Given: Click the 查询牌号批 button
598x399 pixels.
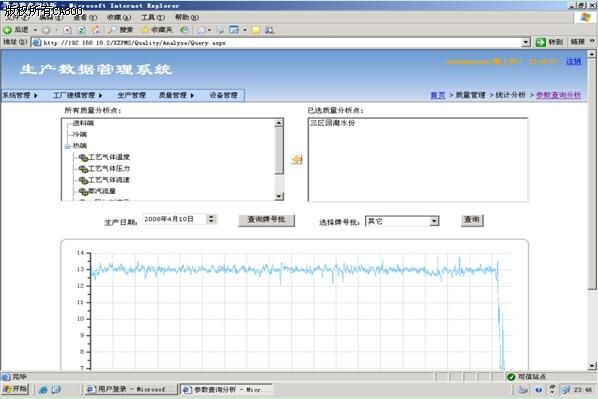Looking at the screenshot, I should tap(267, 220).
